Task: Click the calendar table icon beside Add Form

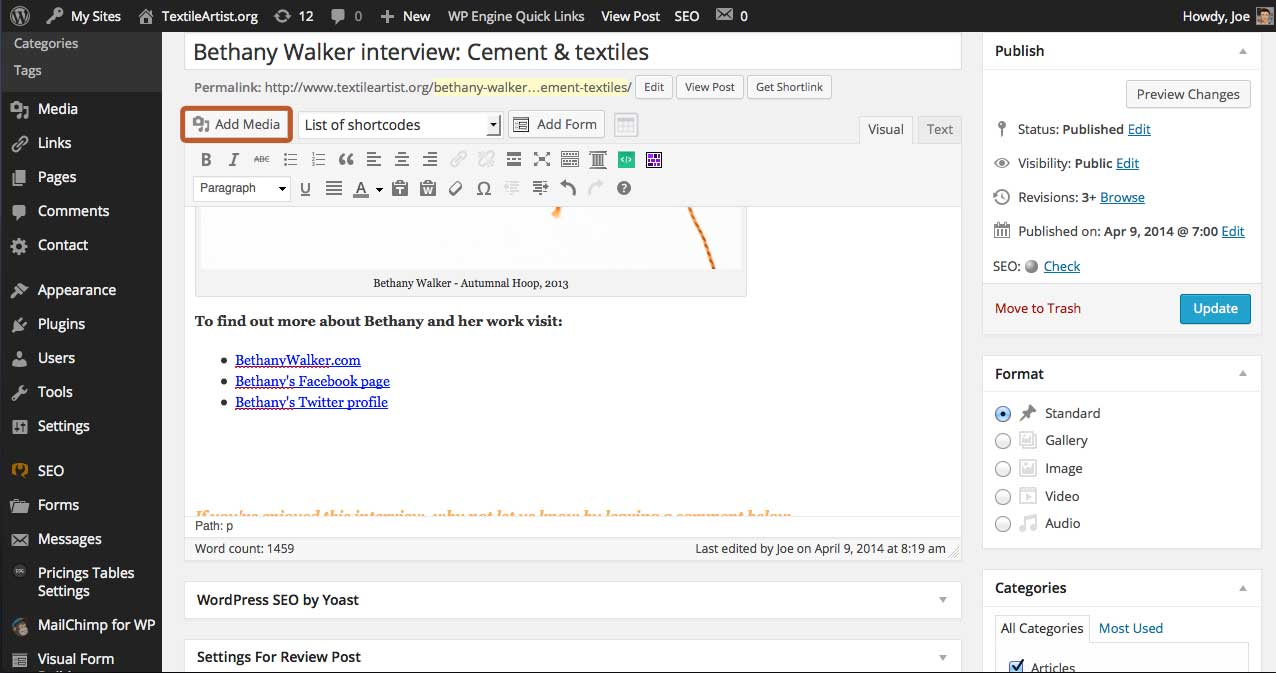Action: [x=626, y=125]
